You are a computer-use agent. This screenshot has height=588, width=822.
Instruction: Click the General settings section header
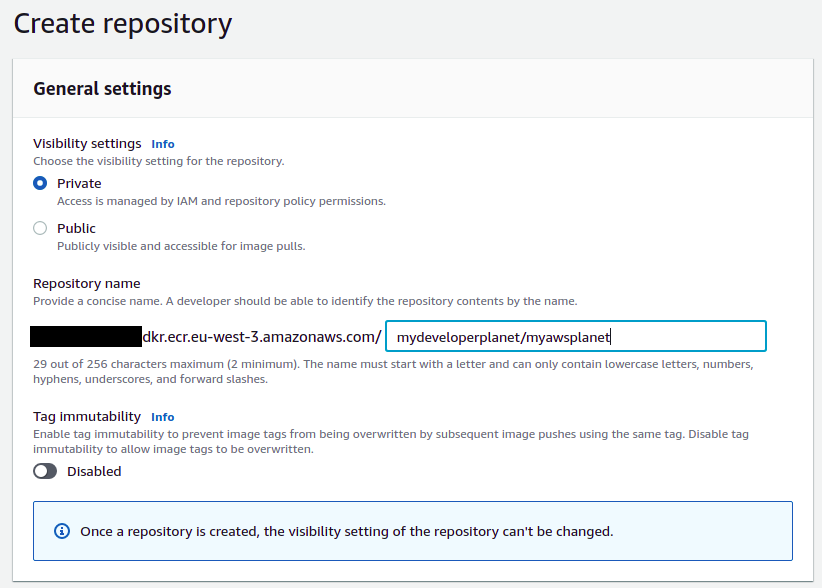click(x=102, y=88)
